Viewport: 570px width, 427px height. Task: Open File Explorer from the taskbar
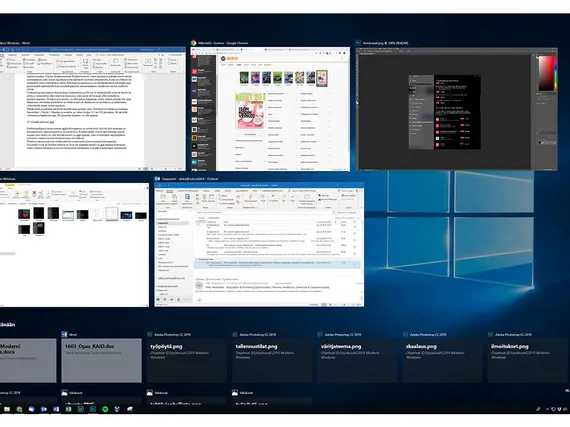(x=7, y=409)
